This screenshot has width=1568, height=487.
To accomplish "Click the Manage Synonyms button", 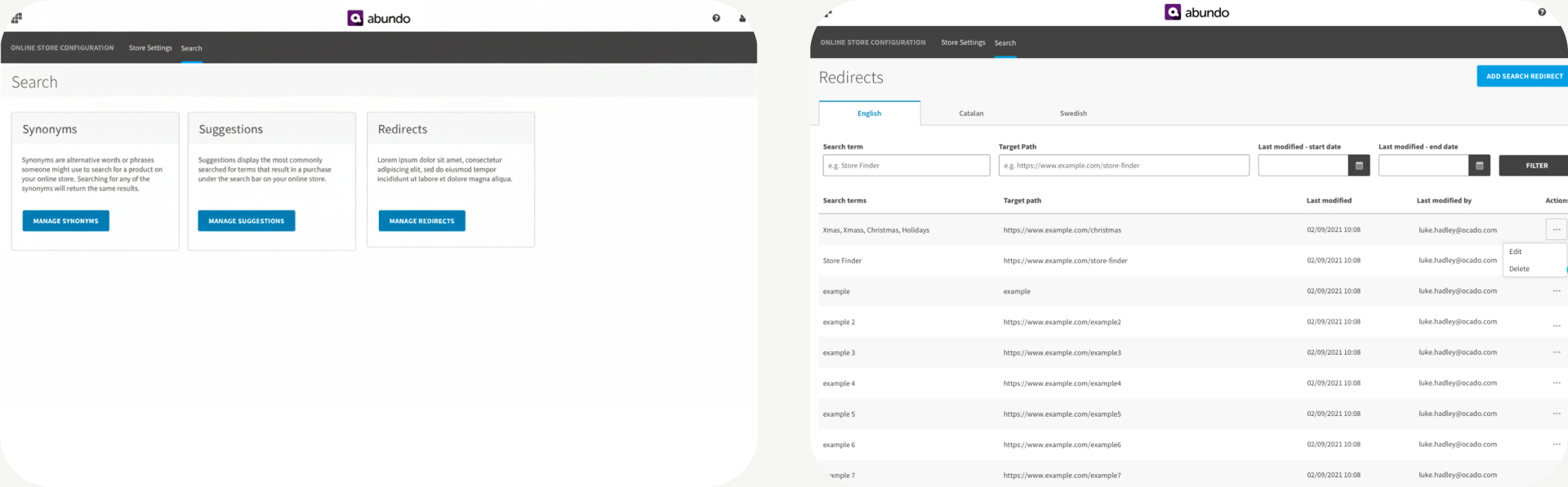I will (65, 221).
